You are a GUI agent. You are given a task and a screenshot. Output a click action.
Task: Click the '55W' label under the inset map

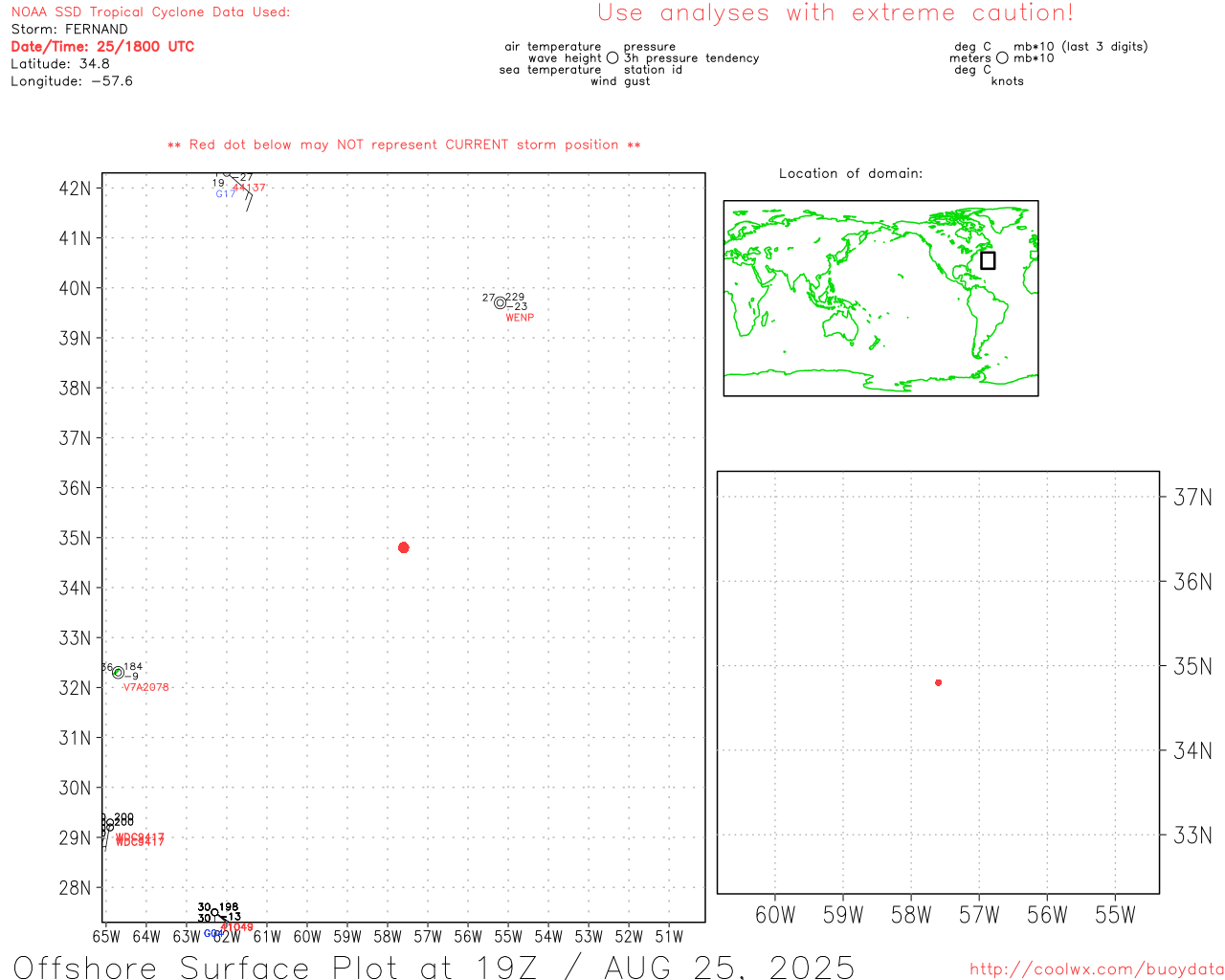click(1115, 915)
